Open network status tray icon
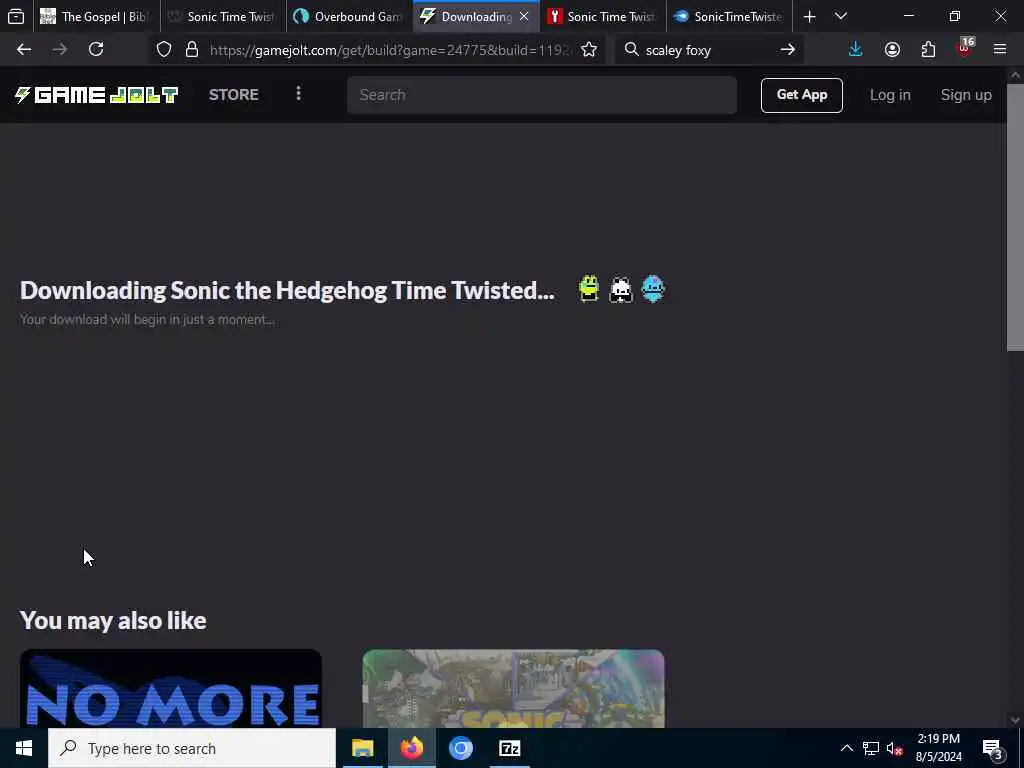The height and width of the screenshot is (768, 1024). [x=871, y=748]
